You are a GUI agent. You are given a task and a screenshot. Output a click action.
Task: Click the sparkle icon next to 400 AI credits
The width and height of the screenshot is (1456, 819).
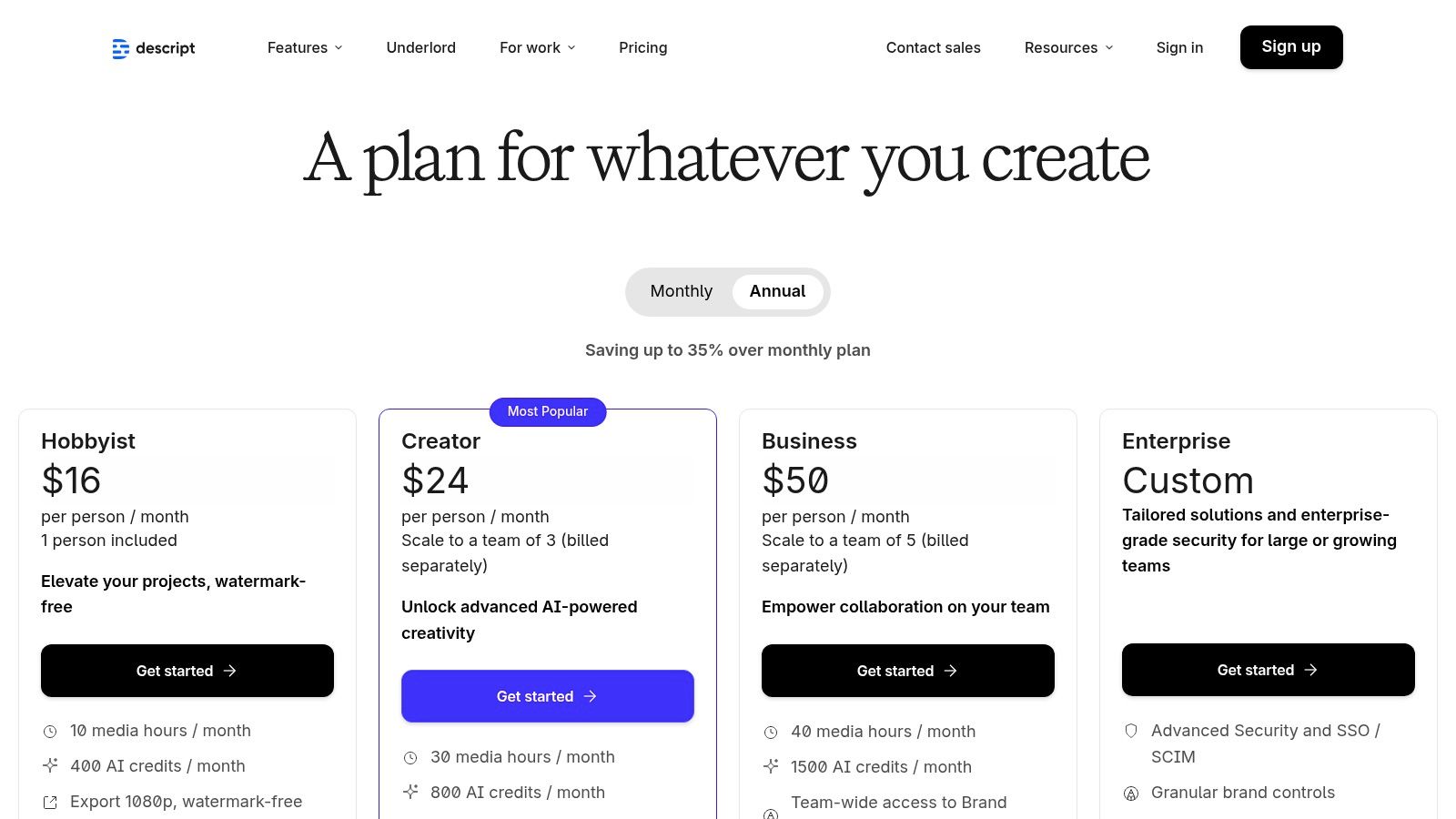pyautogui.click(x=49, y=766)
